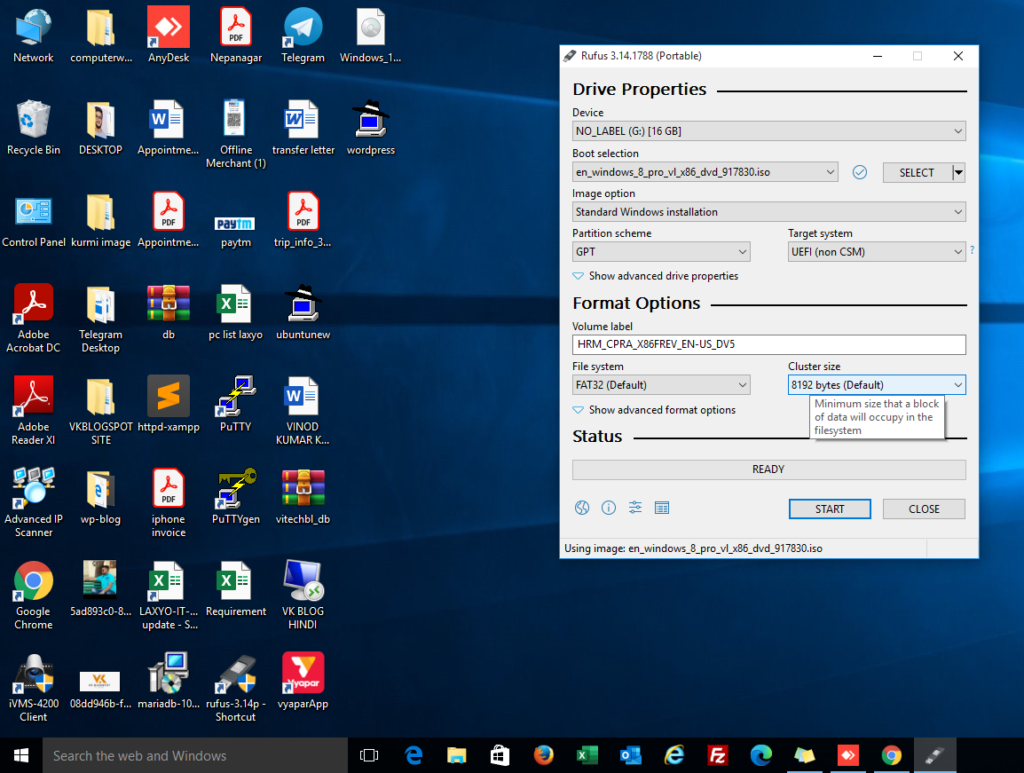This screenshot has height=773, width=1024.
Task: Select the httpd-xampp Sublime file icon
Action: 168,403
